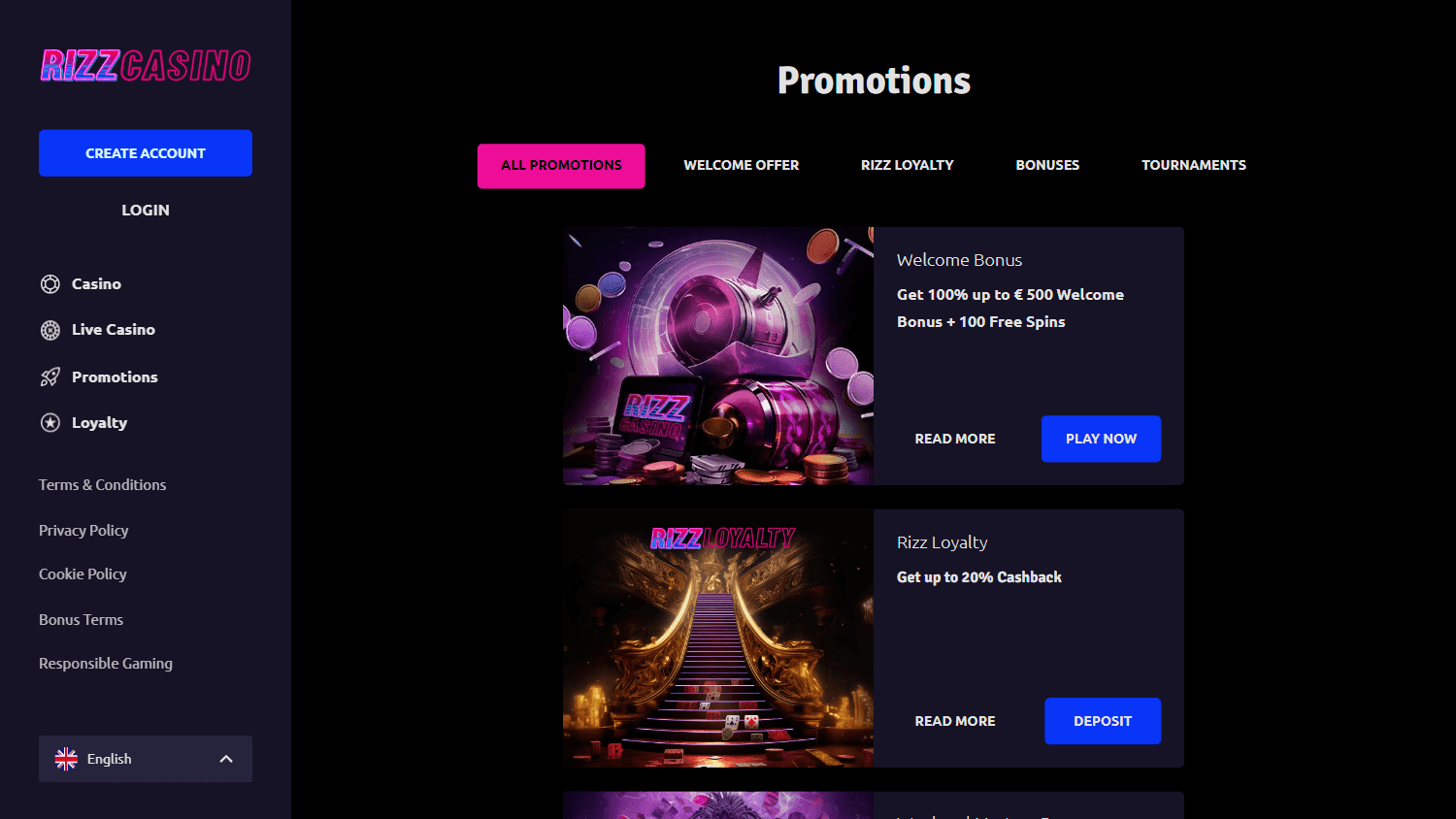Click the Login link
Viewport: 1456px width, 819px height.
(x=146, y=210)
